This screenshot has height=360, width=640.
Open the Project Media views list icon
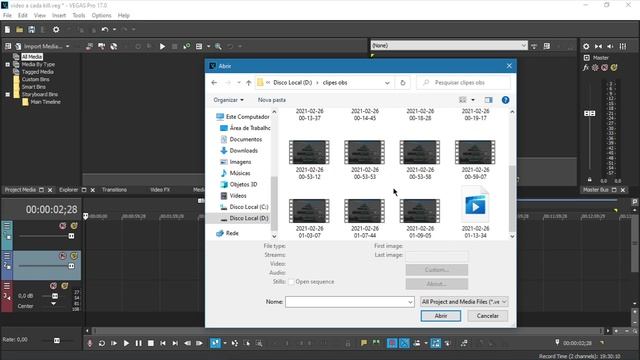click(199, 46)
